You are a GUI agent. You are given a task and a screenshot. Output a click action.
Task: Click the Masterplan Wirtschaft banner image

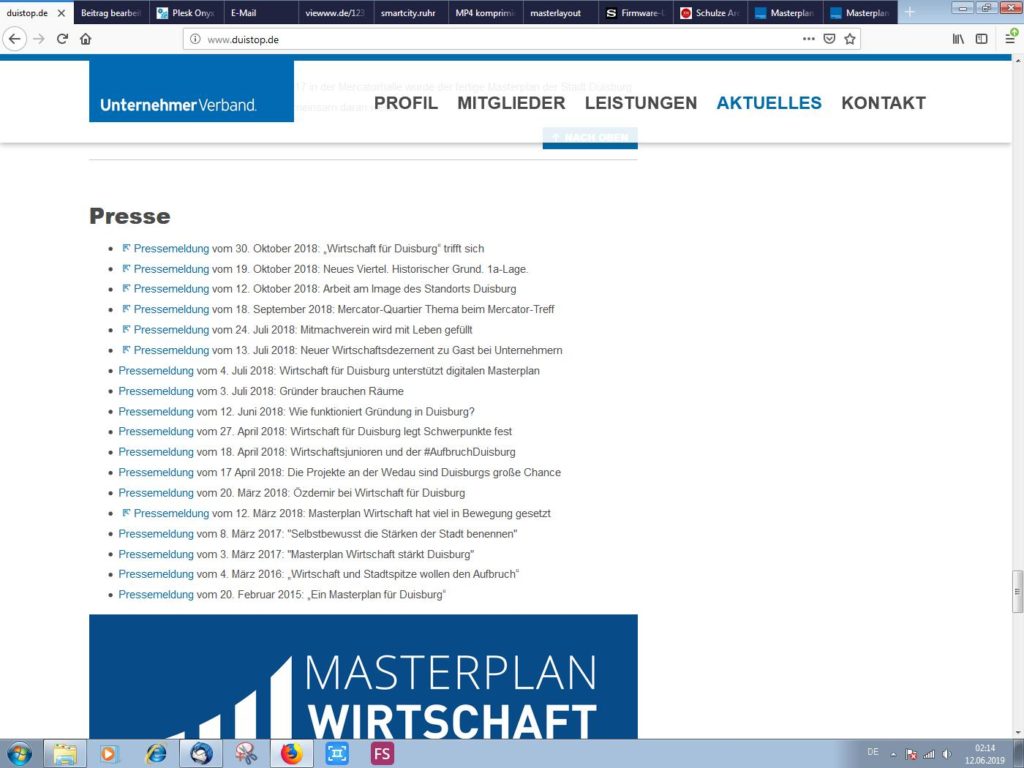click(x=363, y=677)
